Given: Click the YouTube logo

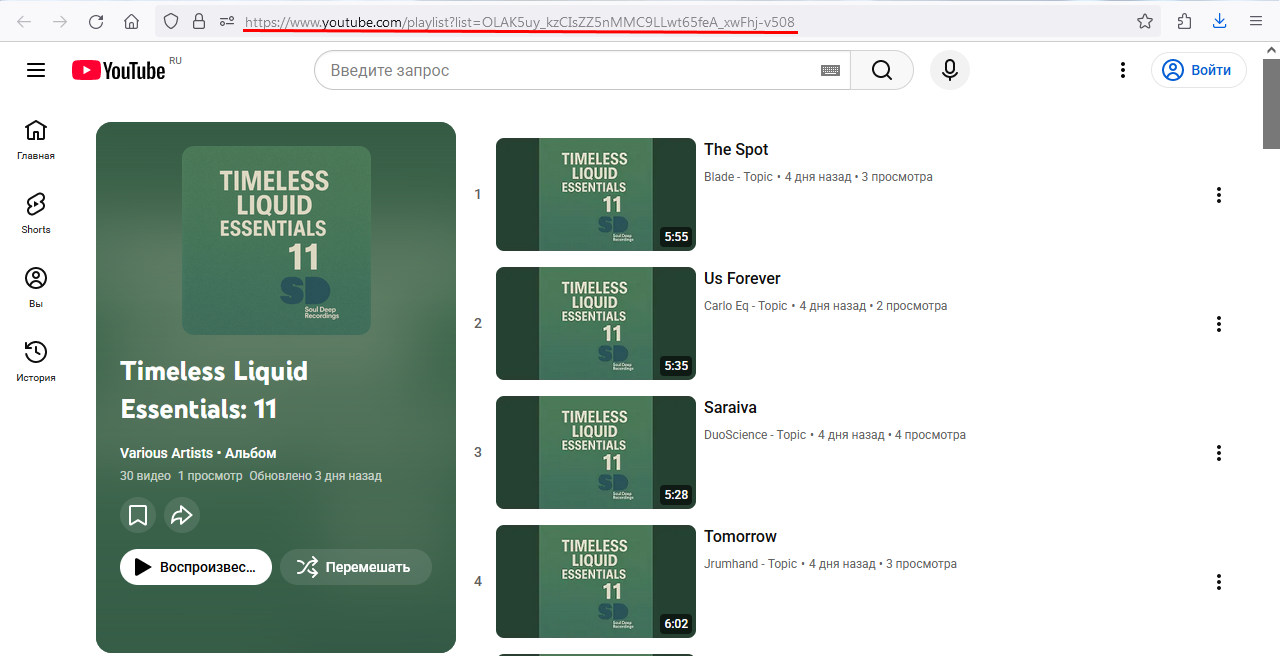Looking at the screenshot, I should tap(119, 70).
